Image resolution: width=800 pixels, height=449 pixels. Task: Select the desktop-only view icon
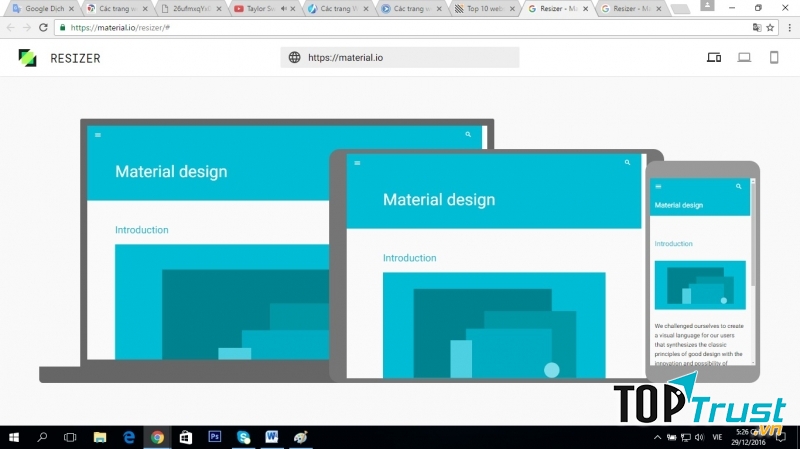point(744,58)
